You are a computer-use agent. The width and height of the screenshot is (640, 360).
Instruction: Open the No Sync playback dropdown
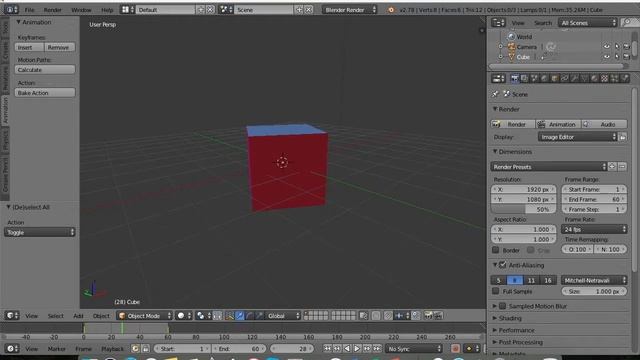(x=414, y=349)
